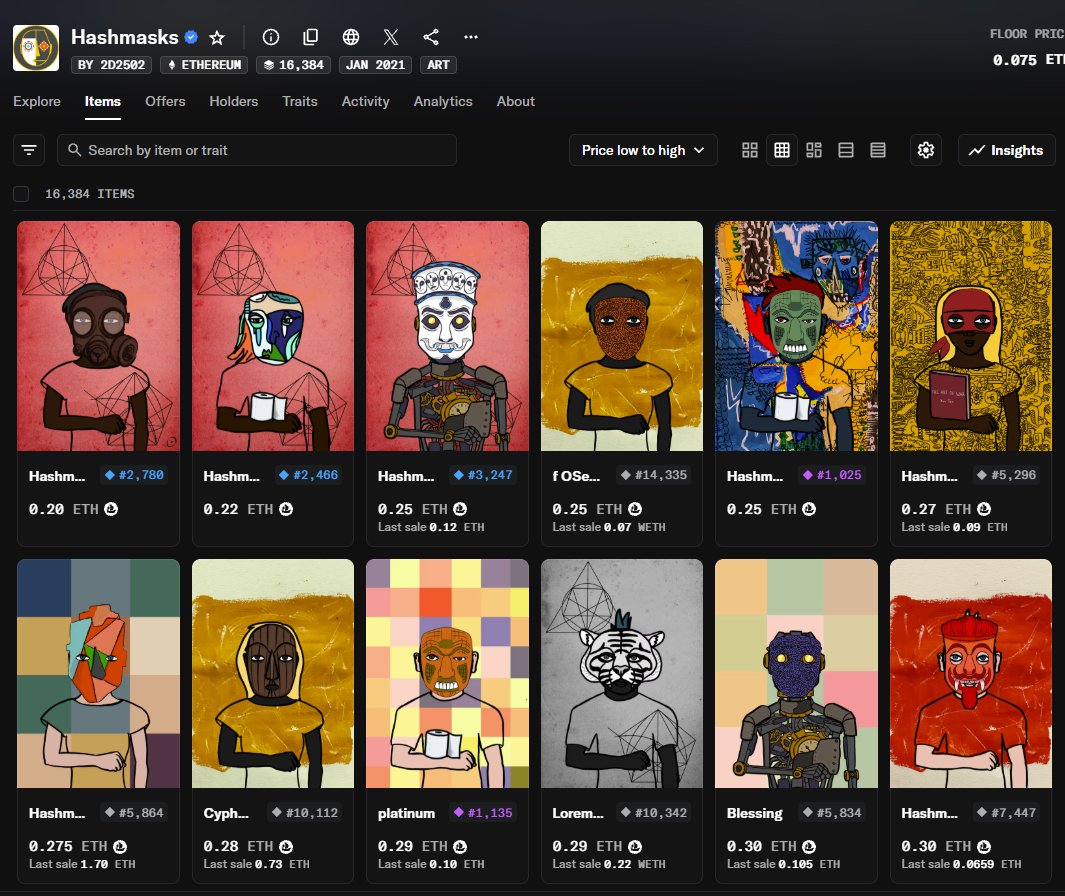
Task: Click the verified badge next to Hashmasks
Action: (x=192, y=37)
